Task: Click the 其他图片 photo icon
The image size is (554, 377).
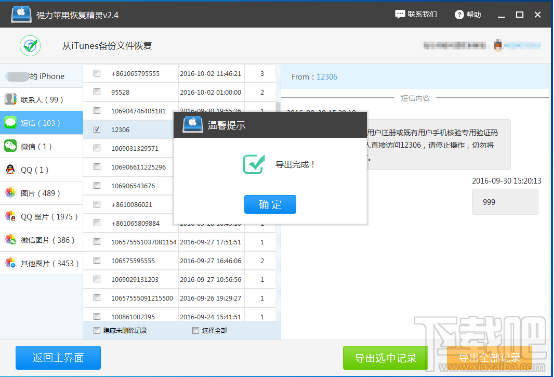Action: click(10, 263)
